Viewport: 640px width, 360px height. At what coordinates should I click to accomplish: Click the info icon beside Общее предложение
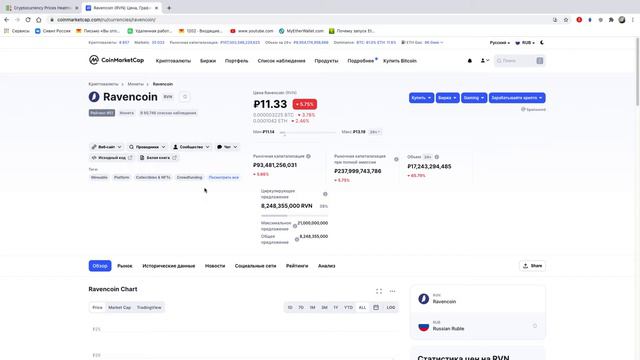coord(297,239)
